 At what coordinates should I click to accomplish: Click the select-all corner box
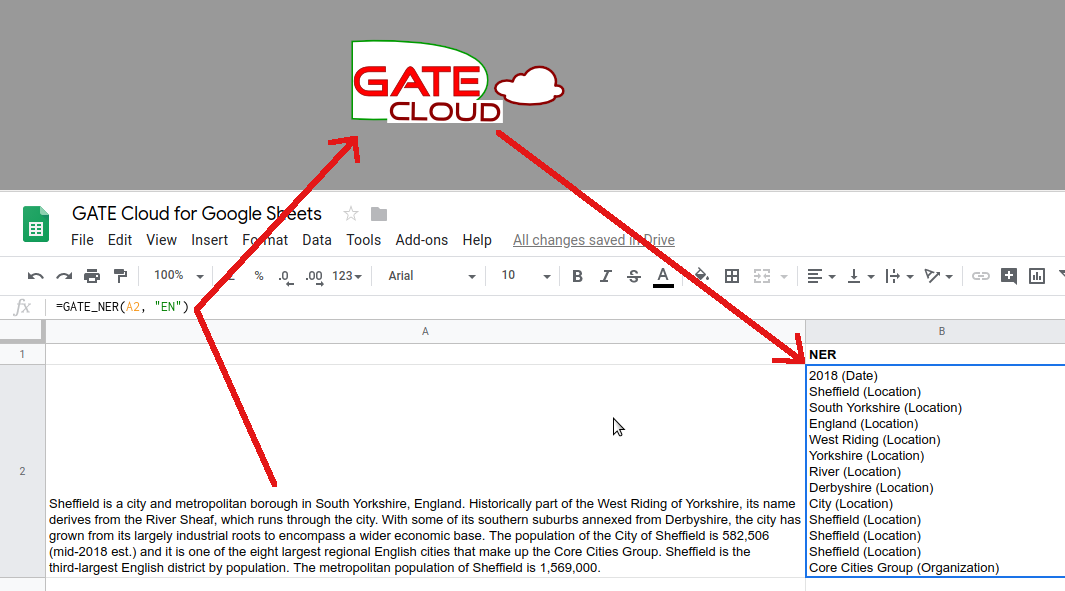coord(22,331)
